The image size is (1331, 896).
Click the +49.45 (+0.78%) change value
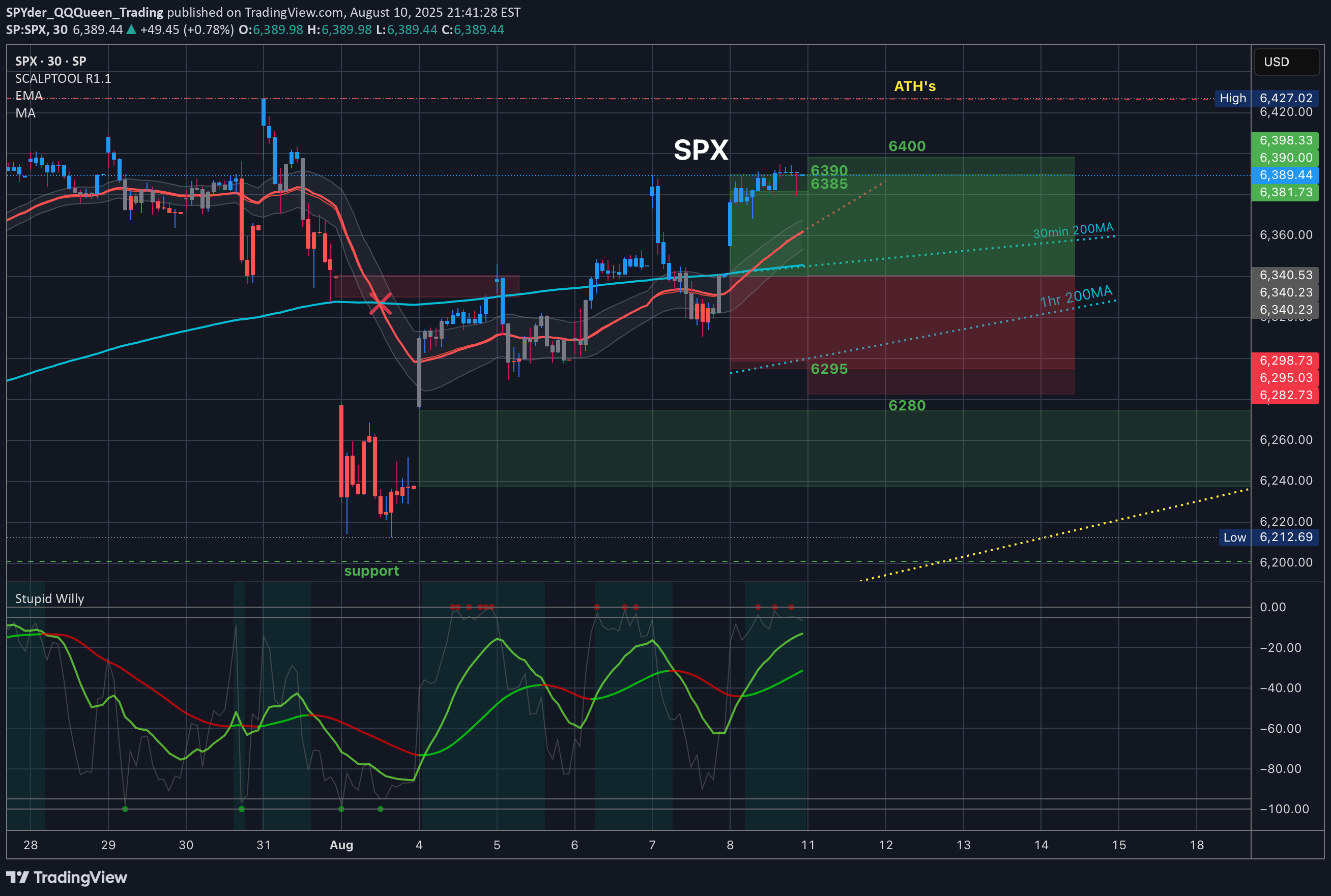(186, 29)
